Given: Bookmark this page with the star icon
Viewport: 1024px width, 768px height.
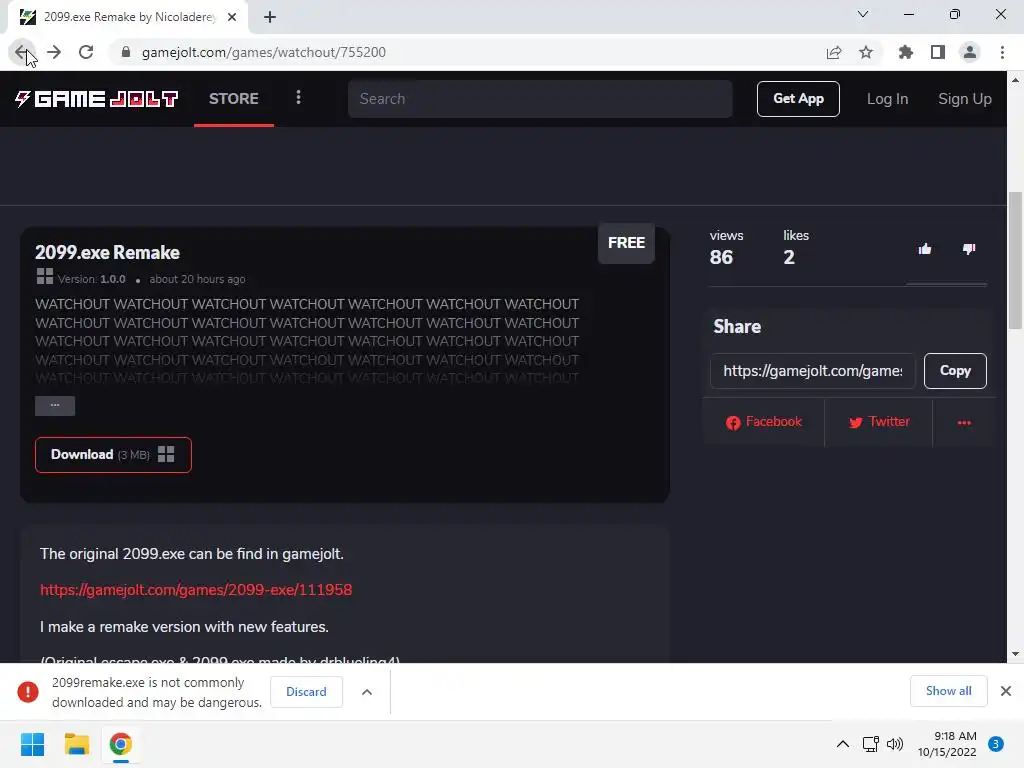Looking at the screenshot, I should point(866,52).
